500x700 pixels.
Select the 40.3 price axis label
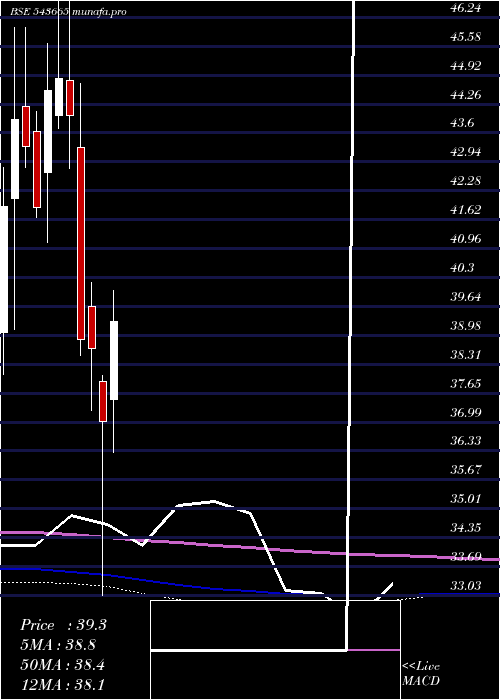click(x=463, y=268)
